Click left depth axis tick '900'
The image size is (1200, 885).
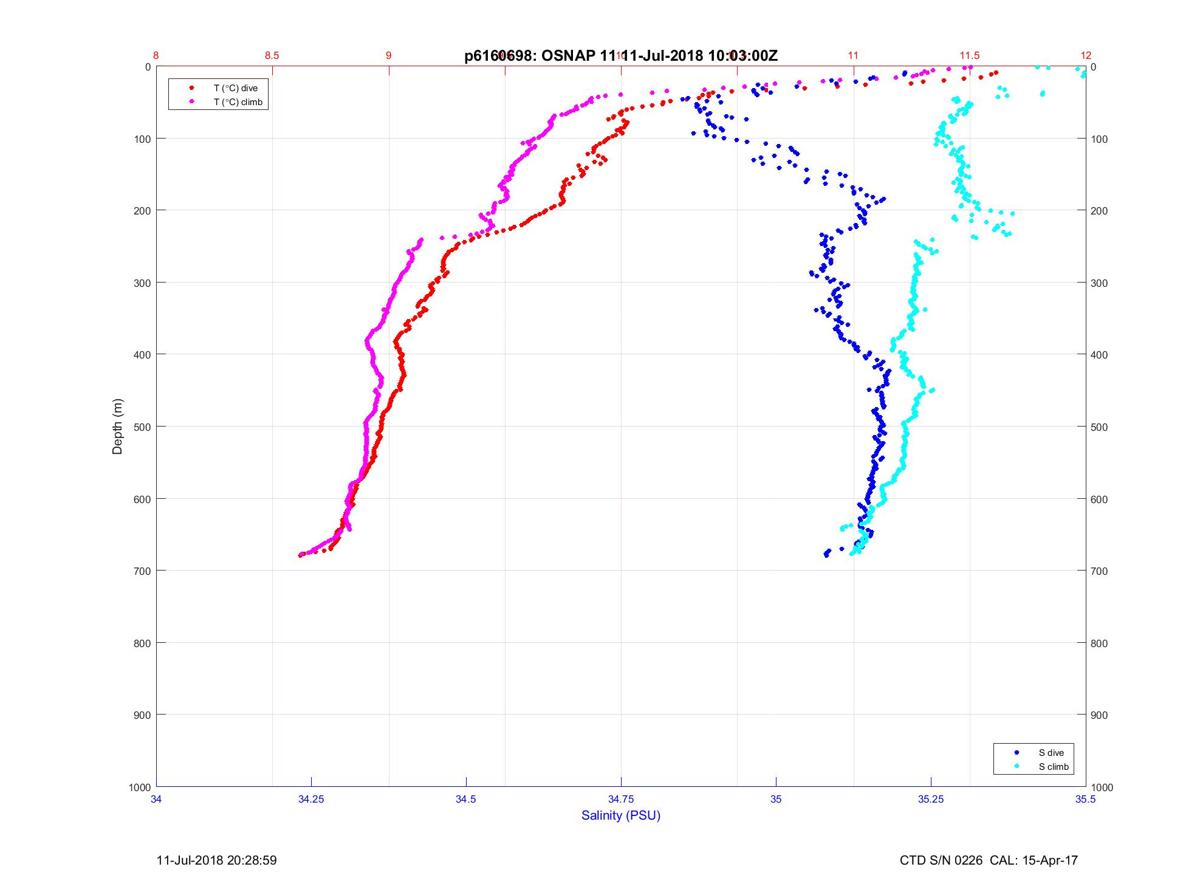coord(141,715)
